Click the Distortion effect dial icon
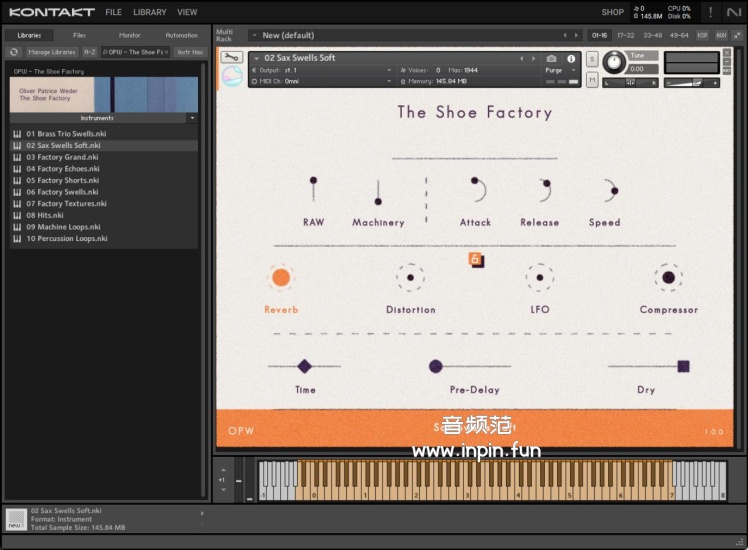 [410, 278]
